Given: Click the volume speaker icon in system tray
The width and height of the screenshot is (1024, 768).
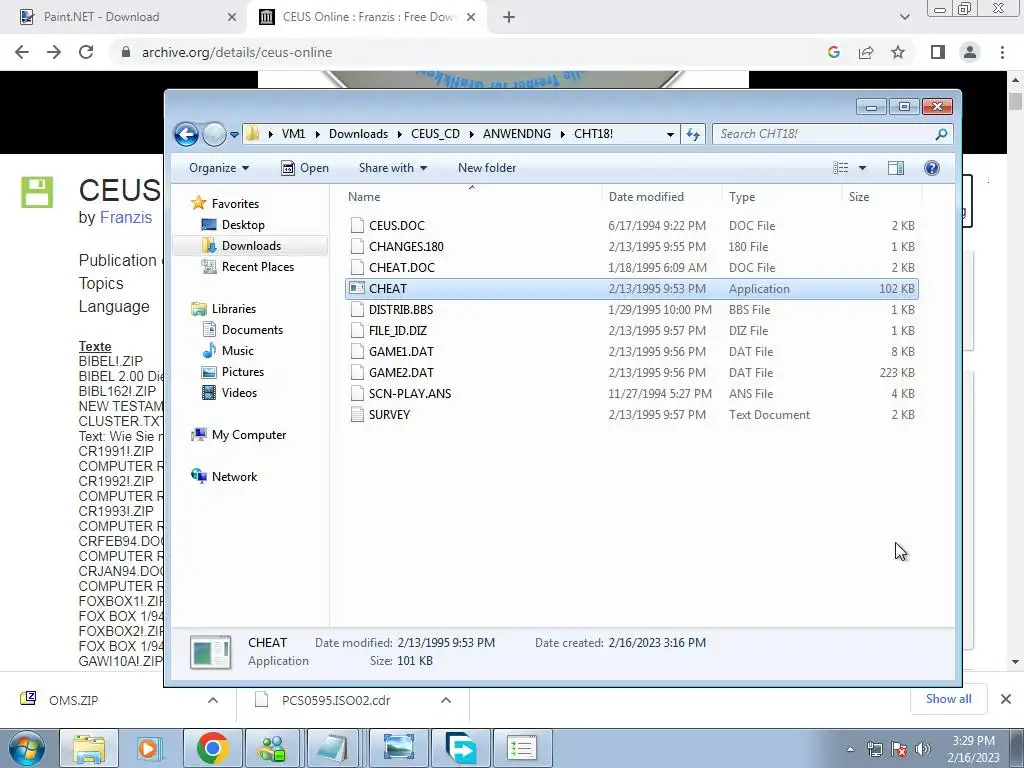Looking at the screenshot, I should pyautogui.click(x=923, y=749).
